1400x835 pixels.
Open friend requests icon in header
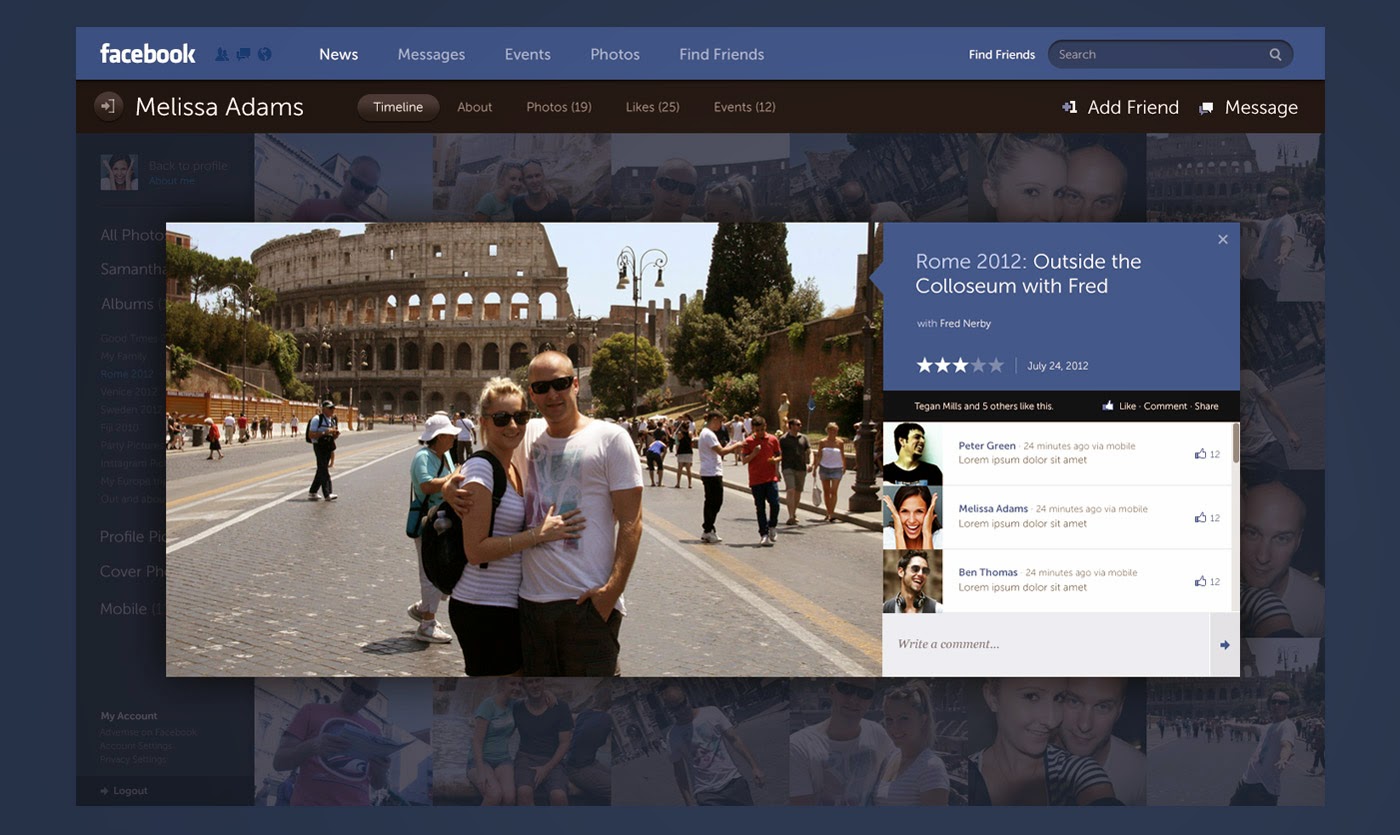222,54
